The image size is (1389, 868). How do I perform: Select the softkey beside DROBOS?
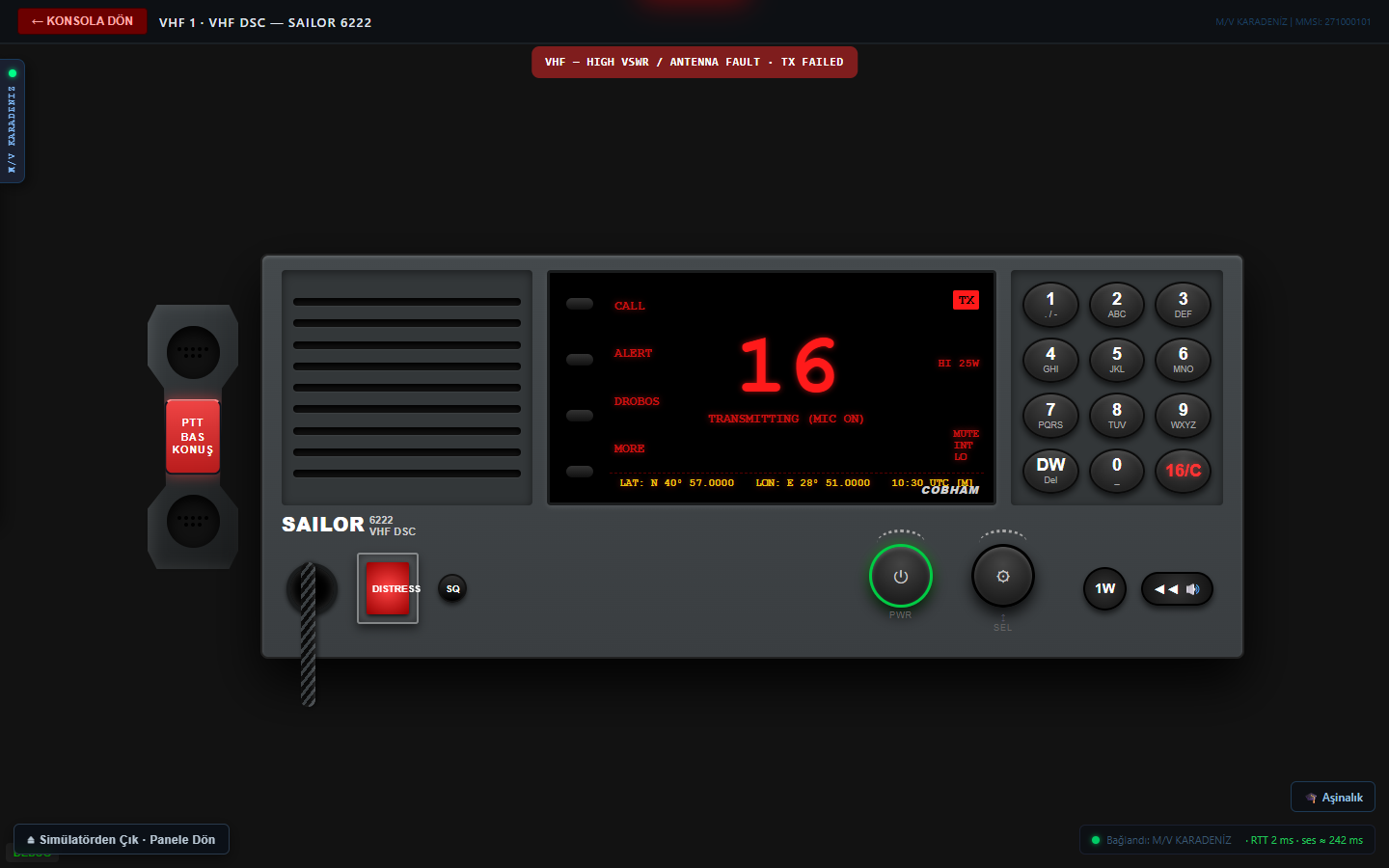tap(580, 416)
